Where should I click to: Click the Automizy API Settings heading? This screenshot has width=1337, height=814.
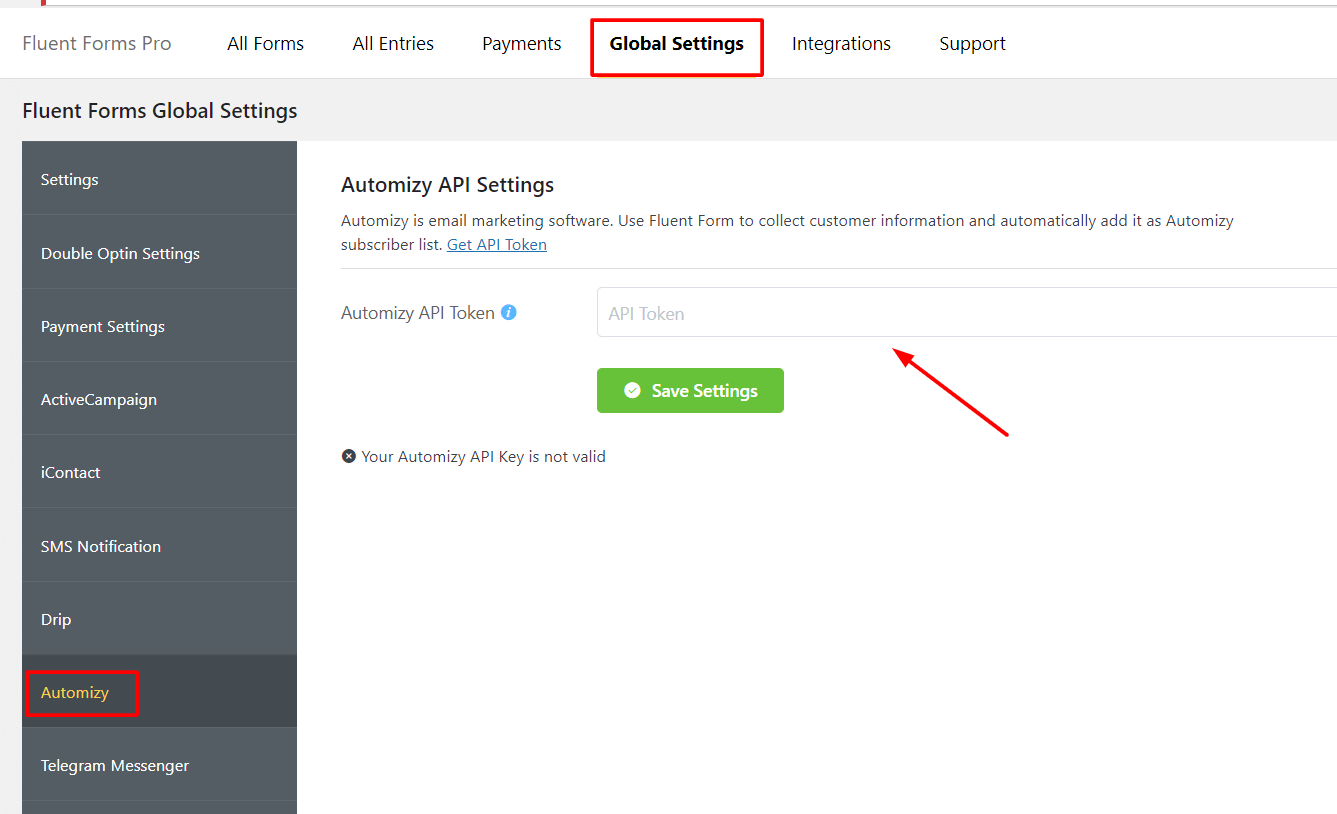click(448, 185)
